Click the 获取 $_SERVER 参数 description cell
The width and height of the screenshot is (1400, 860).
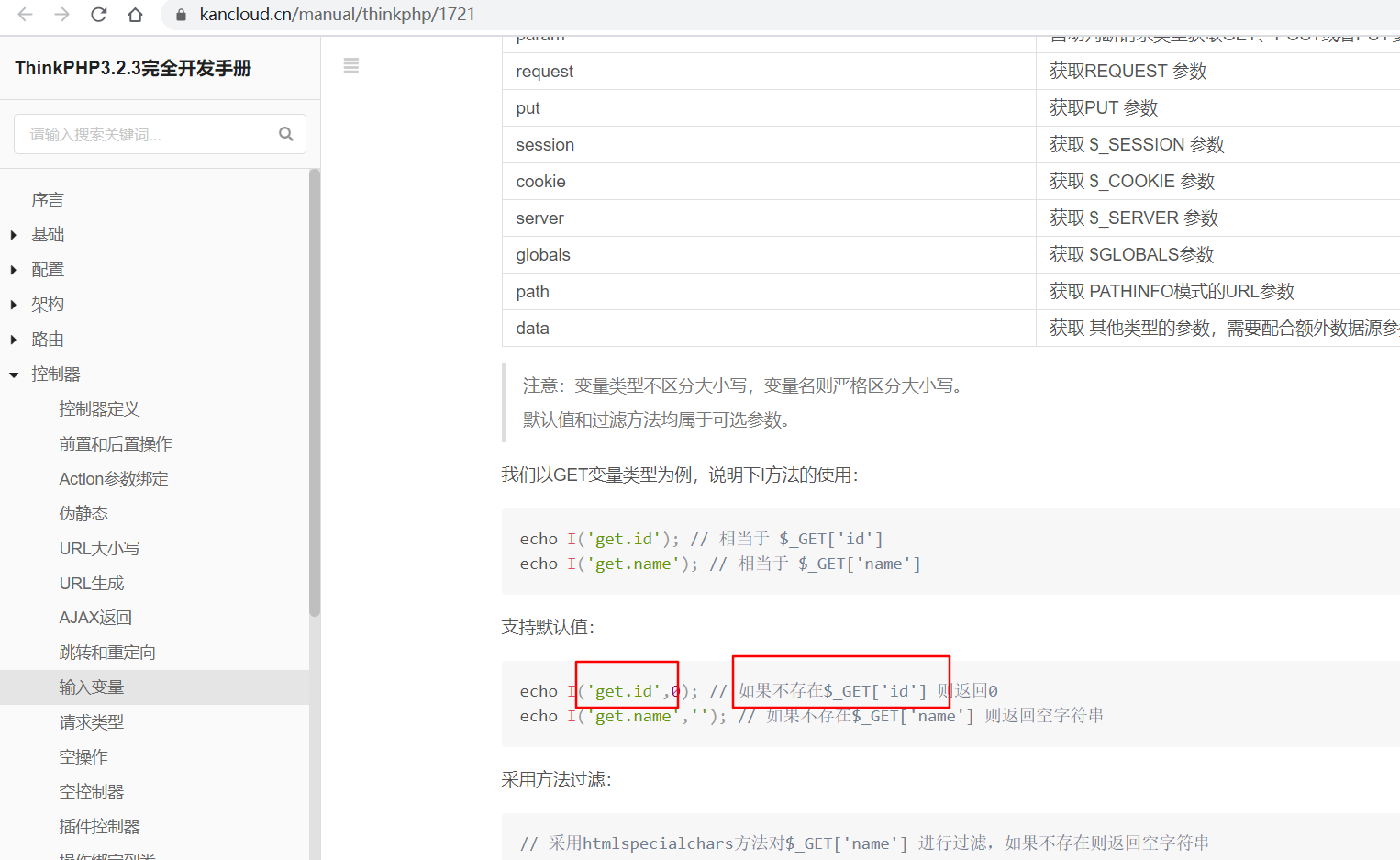(x=1218, y=218)
